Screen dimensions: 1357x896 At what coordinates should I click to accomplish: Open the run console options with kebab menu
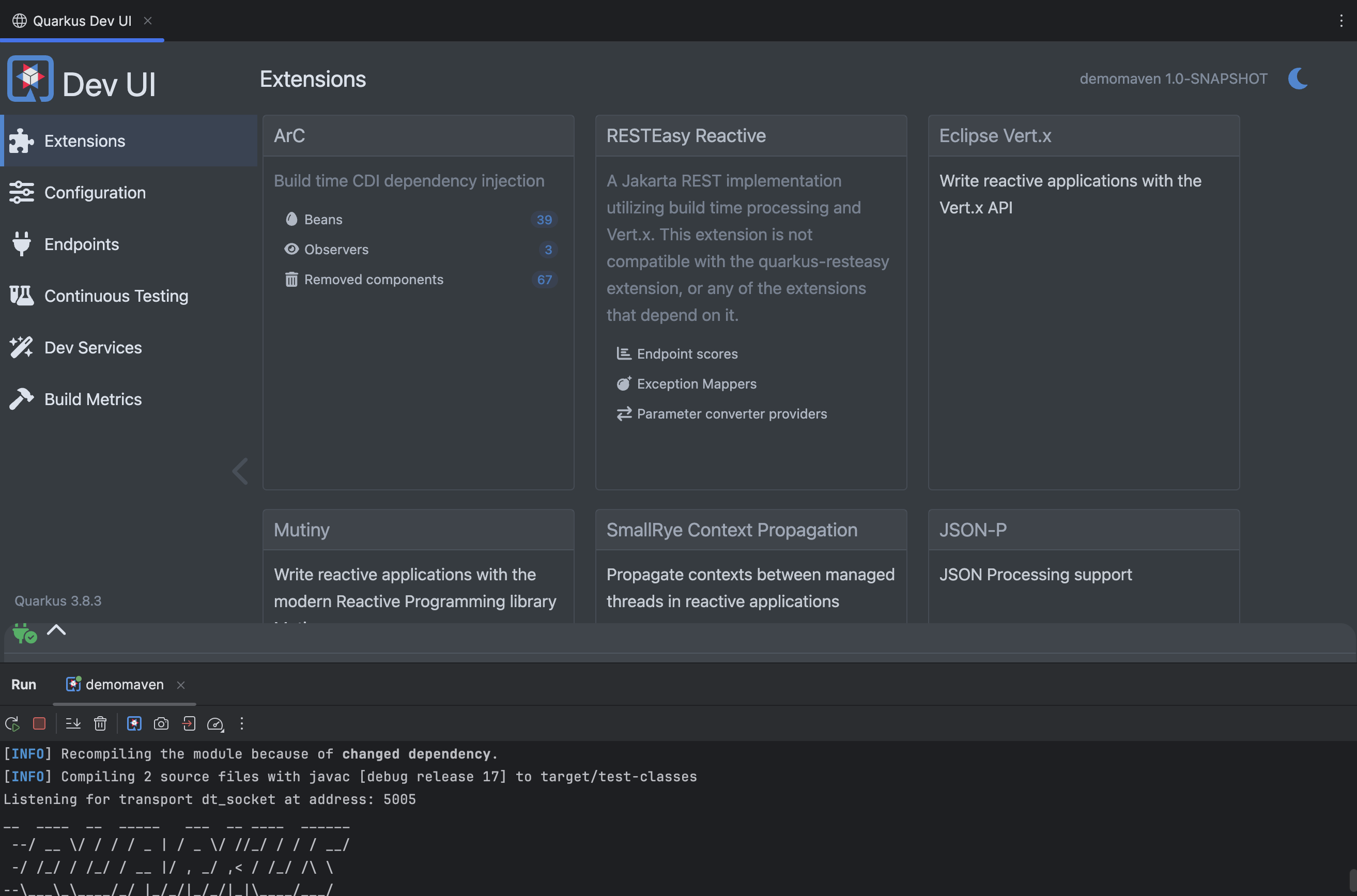(x=242, y=723)
